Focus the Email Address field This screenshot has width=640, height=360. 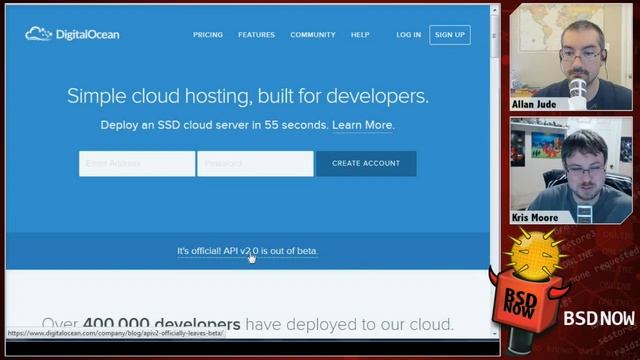click(137, 164)
